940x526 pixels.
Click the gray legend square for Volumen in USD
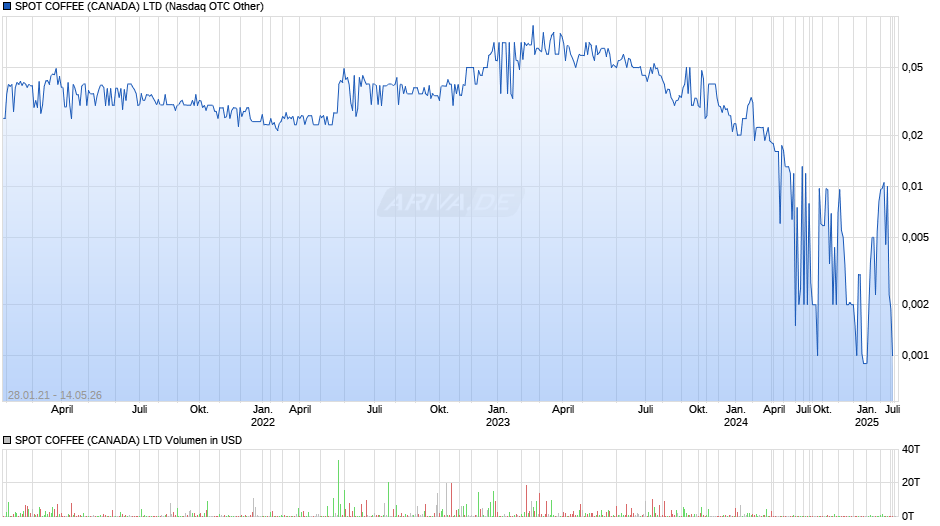[7, 440]
